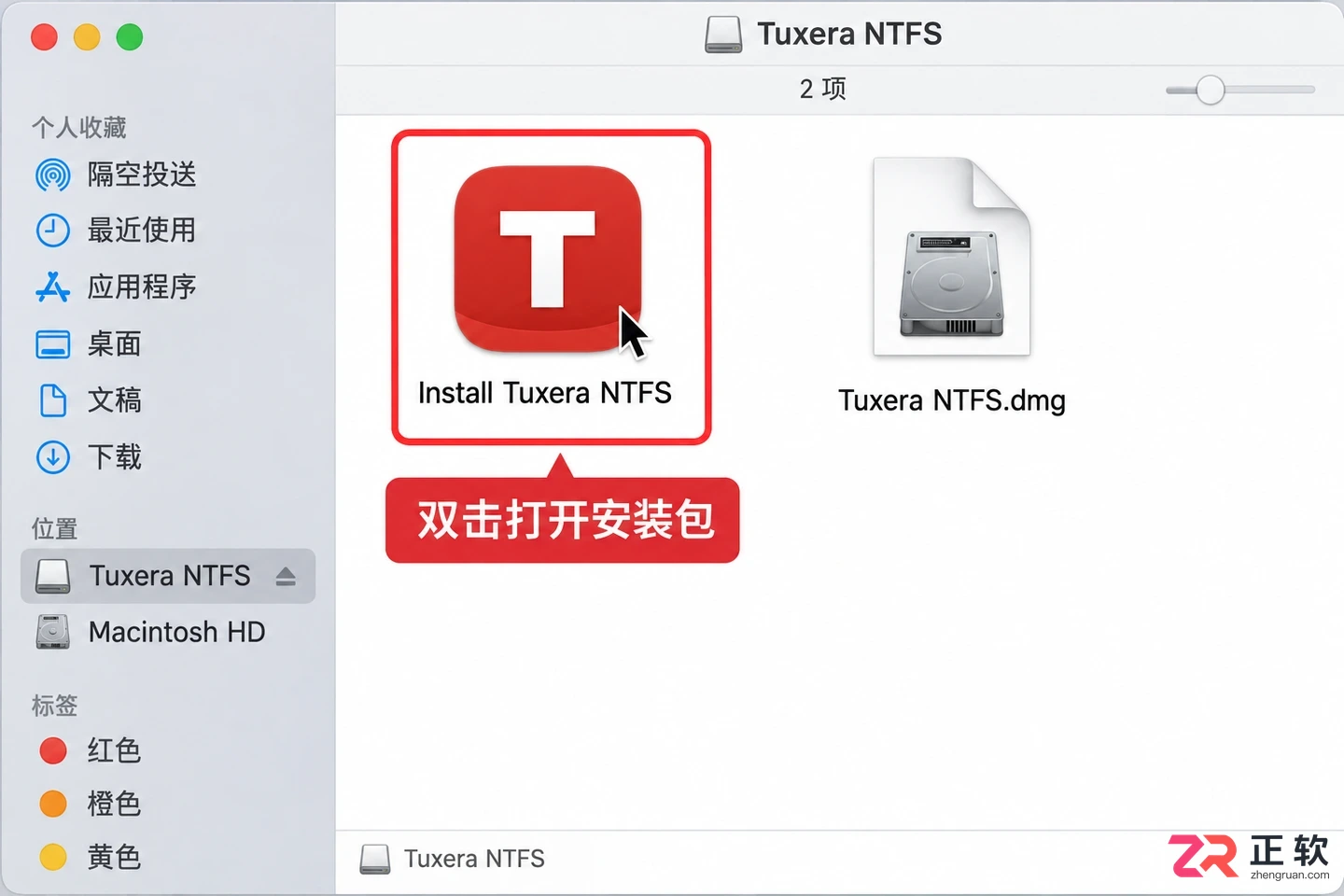Open the Install Tuxera NTFS app icon
The image size is (1344, 896).
[x=548, y=259]
